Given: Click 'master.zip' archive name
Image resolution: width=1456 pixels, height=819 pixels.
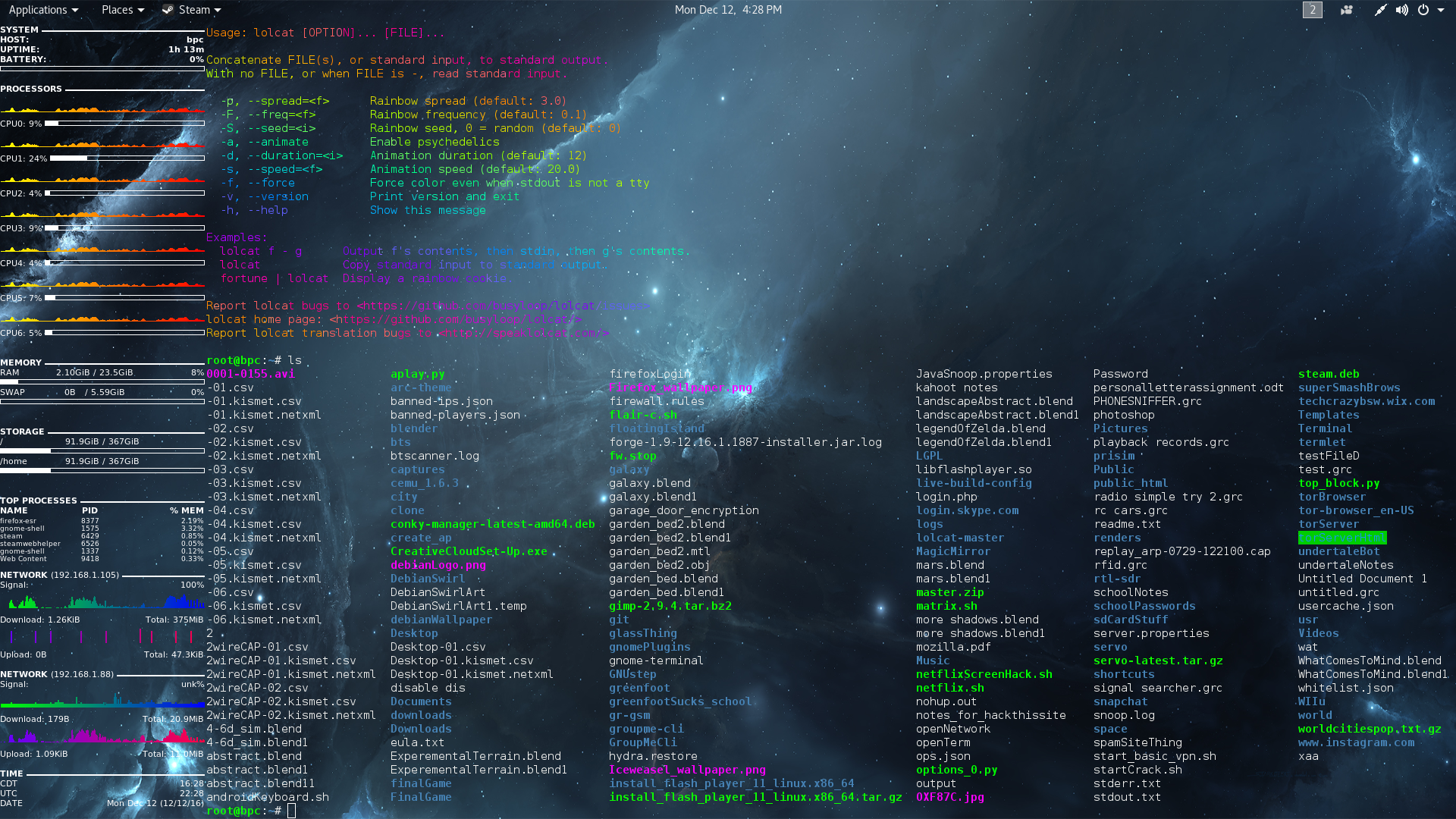Looking at the screenshot, I should [x=950, y=592].
